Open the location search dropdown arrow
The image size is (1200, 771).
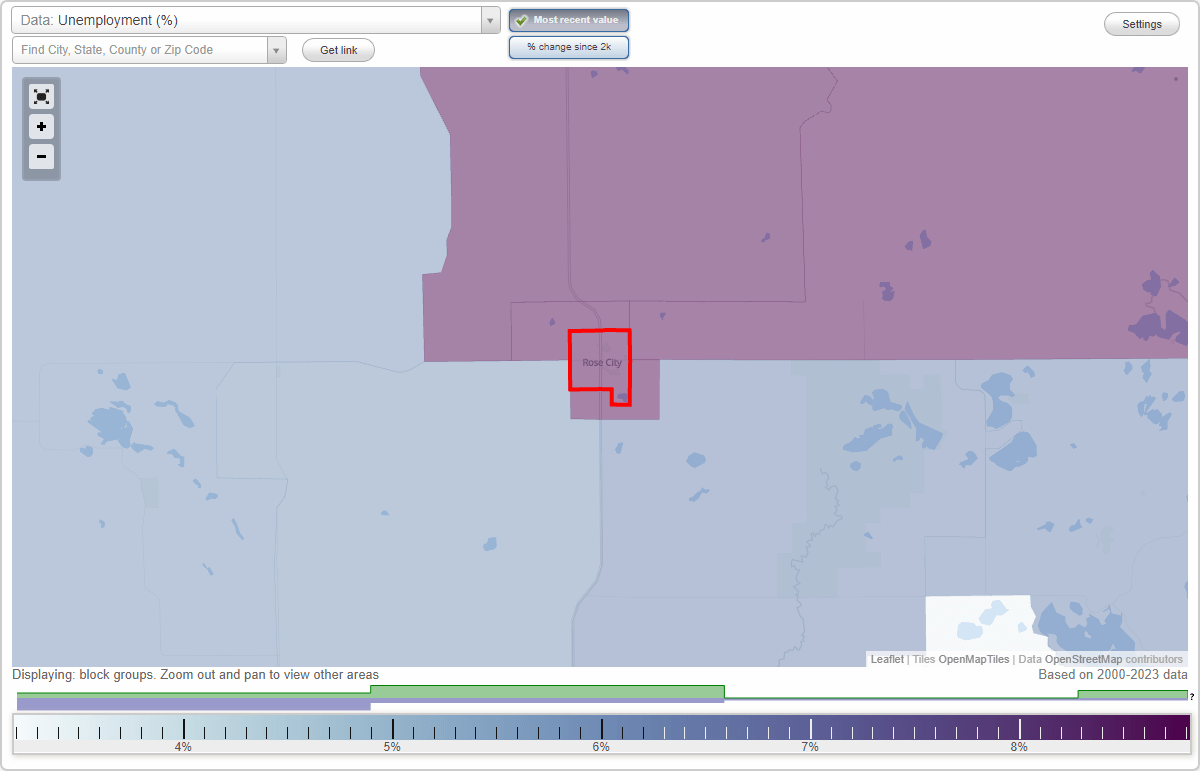277,48
